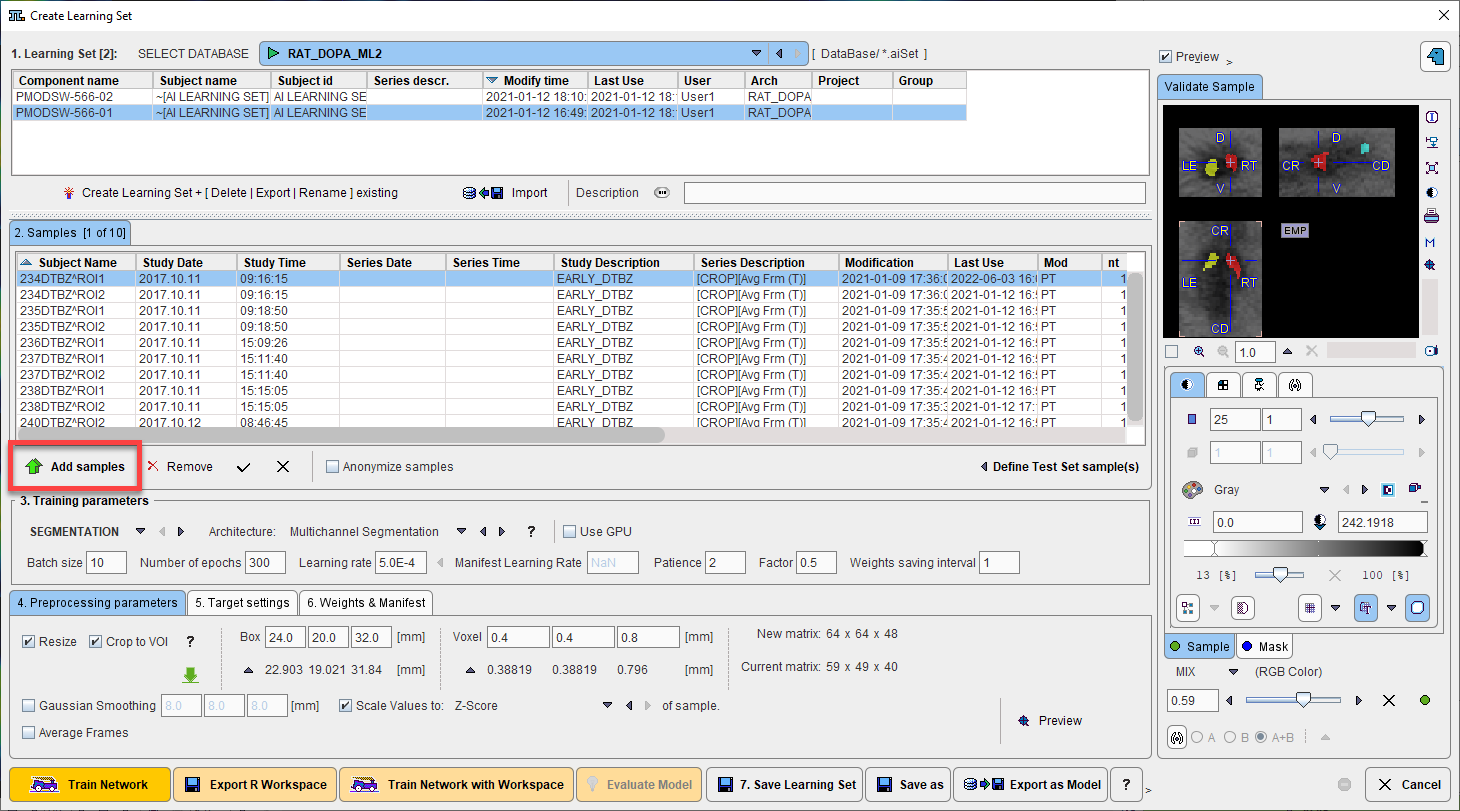Open the MIX fusion mode dropdown

click(x=1233, y=672)
